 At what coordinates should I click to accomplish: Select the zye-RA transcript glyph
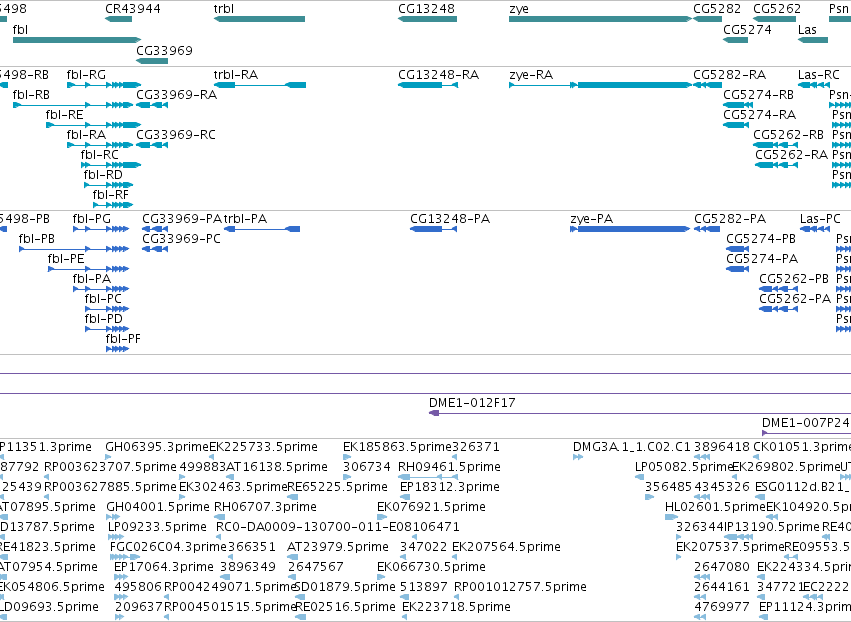tap(600, 85)
